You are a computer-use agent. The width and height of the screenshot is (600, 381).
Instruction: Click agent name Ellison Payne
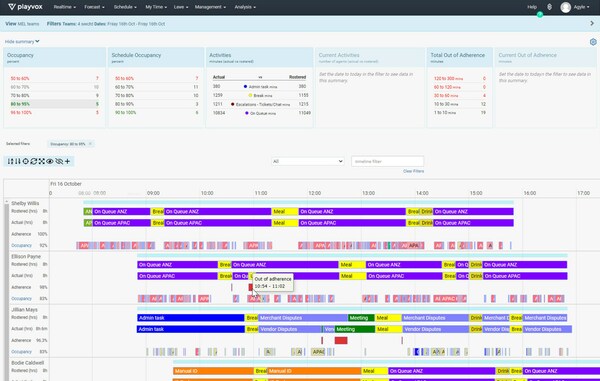[x=26, y=256]
